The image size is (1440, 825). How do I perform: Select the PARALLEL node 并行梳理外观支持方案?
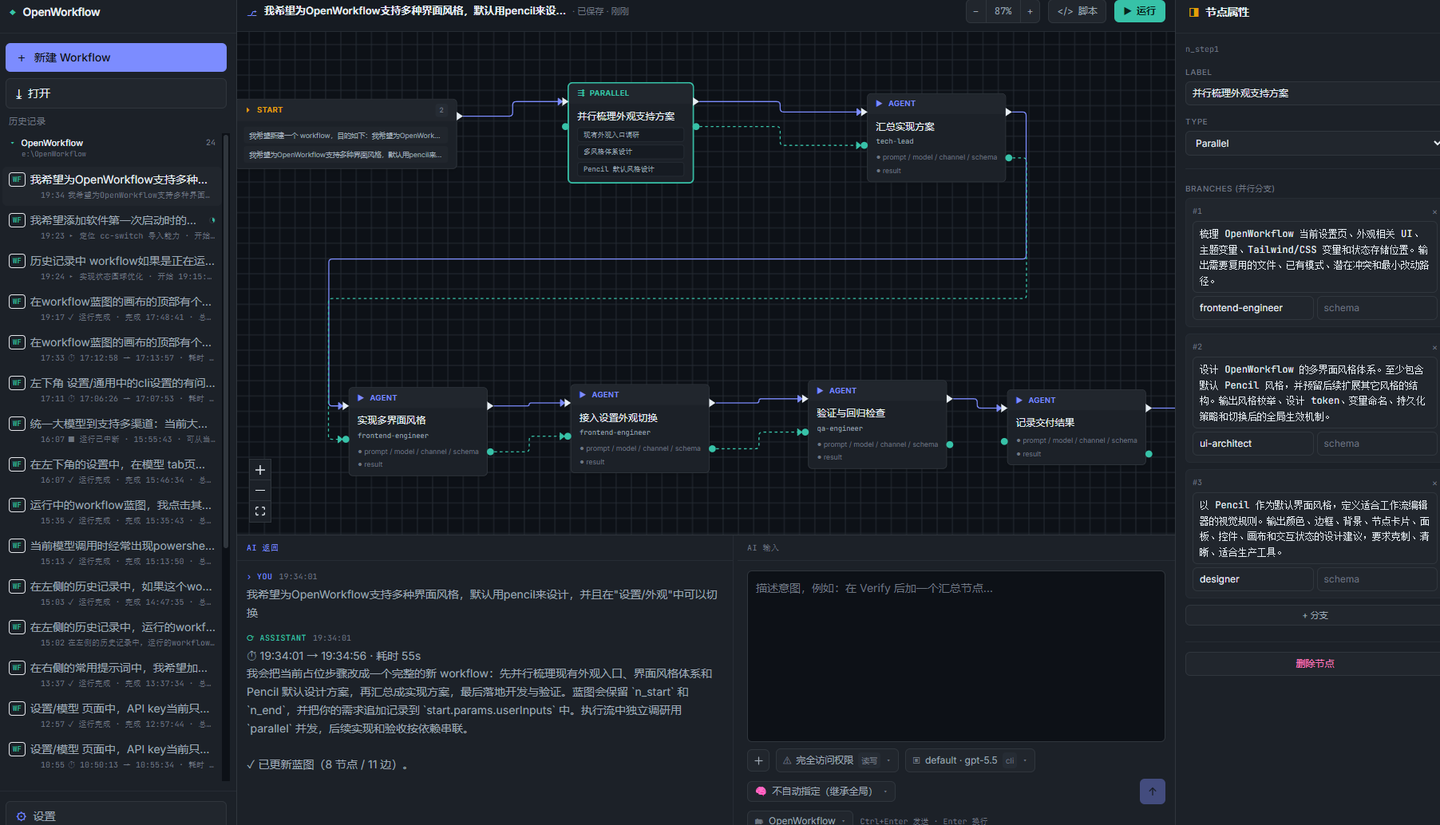coord(631,132)
